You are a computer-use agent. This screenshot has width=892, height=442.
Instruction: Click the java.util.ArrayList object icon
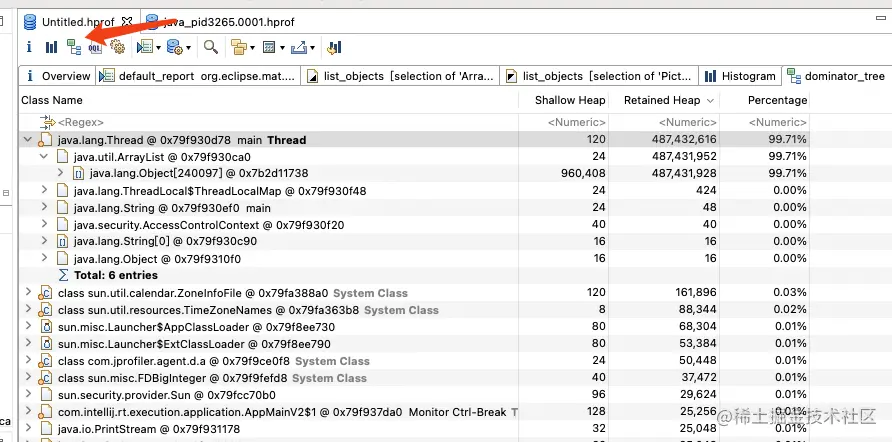coord(63,156)
